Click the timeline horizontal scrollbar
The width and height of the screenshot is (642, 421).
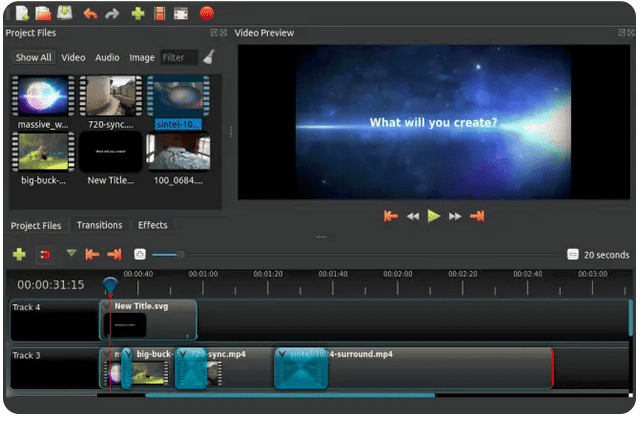pyautogui.click(x=290, y=395)
